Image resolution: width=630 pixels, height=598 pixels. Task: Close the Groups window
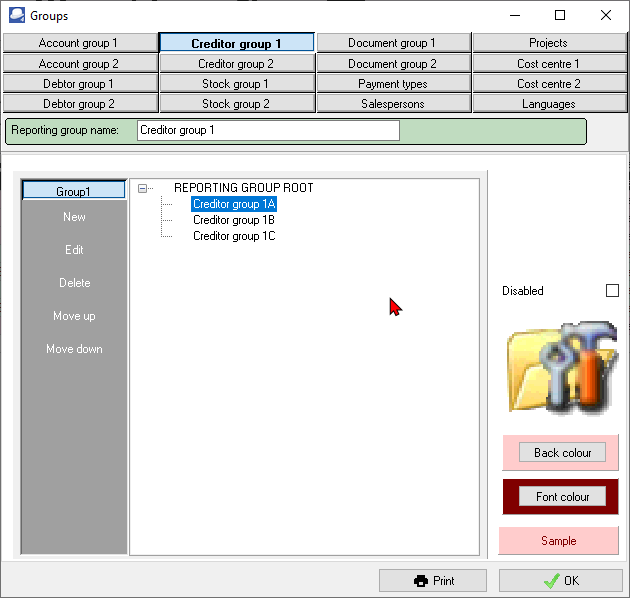(x=605, y=15)
